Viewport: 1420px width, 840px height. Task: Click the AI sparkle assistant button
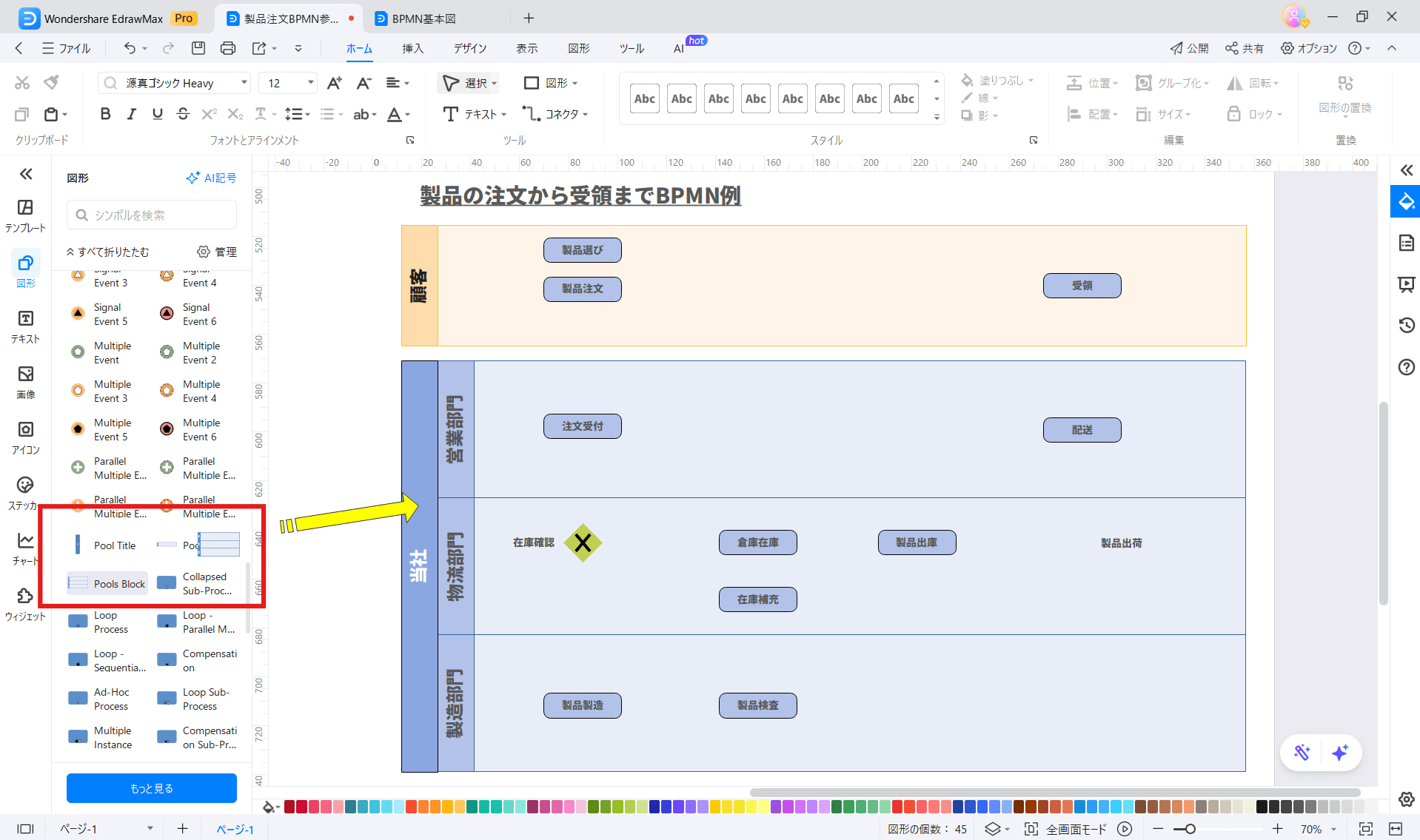(x=1339, y=753)
